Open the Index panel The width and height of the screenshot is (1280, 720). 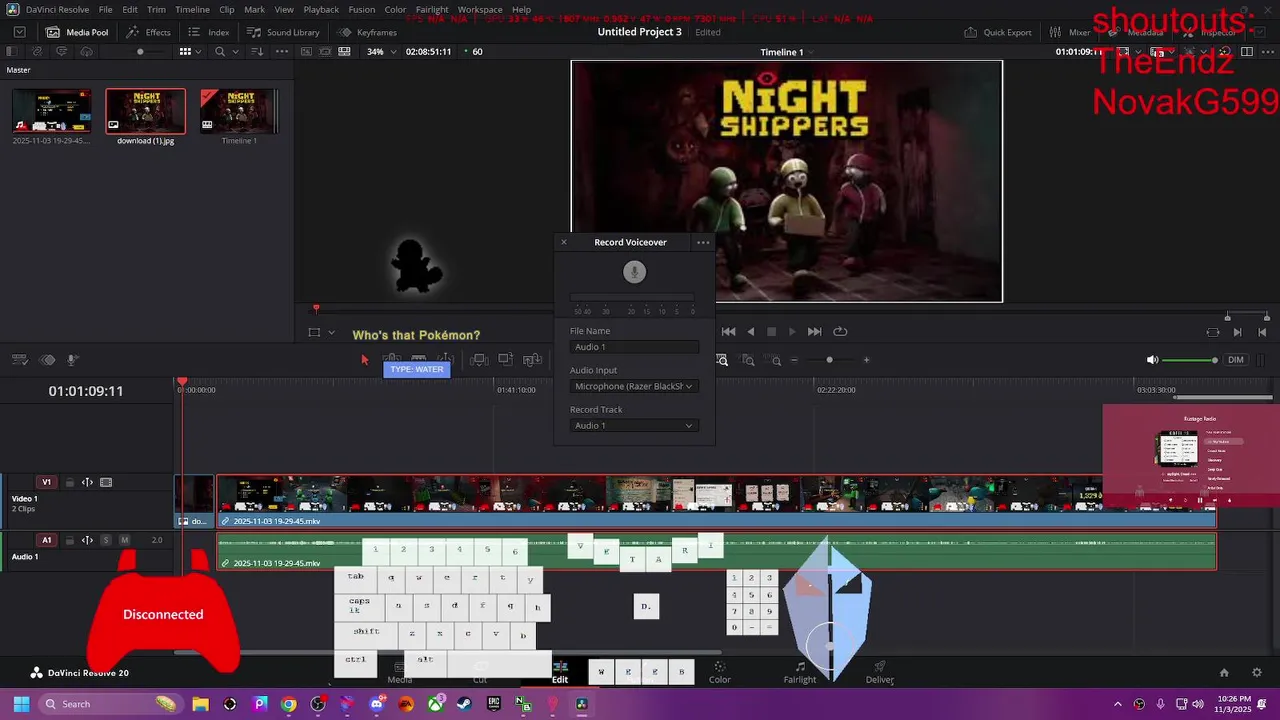(x=209, y=32)
